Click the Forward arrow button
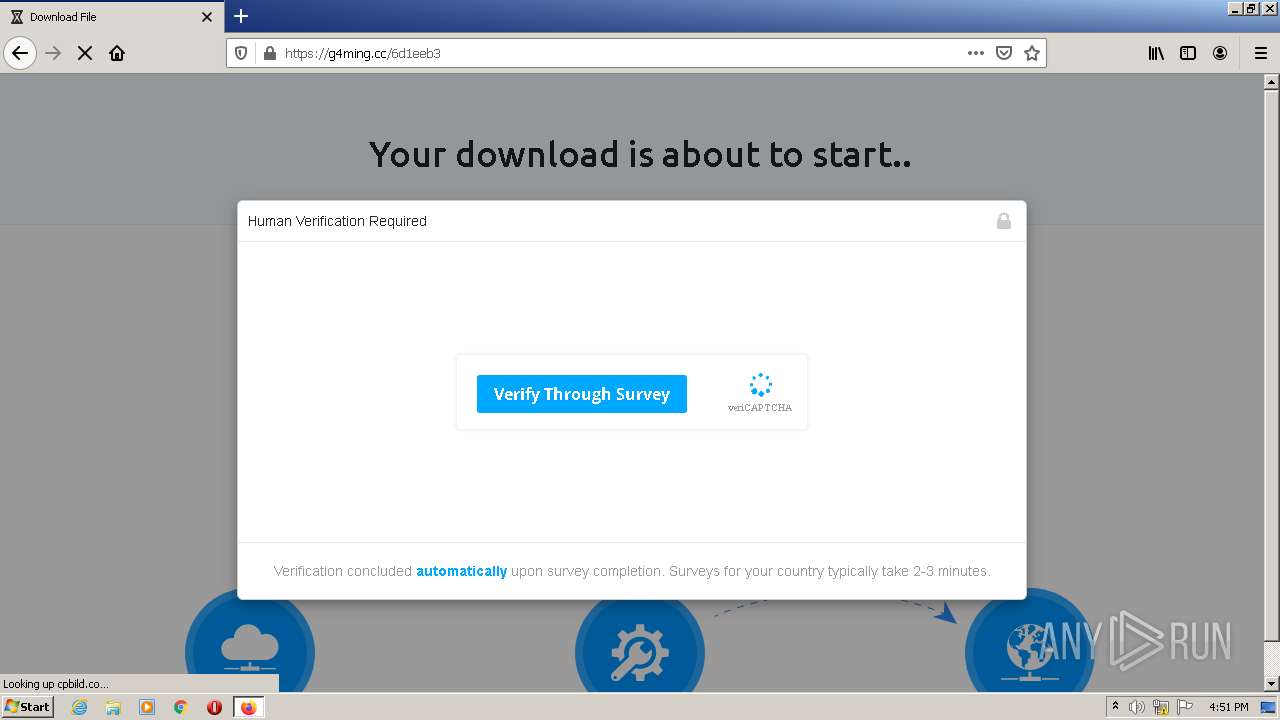This screenshot has width=1280, height=720. click(53, 53)
